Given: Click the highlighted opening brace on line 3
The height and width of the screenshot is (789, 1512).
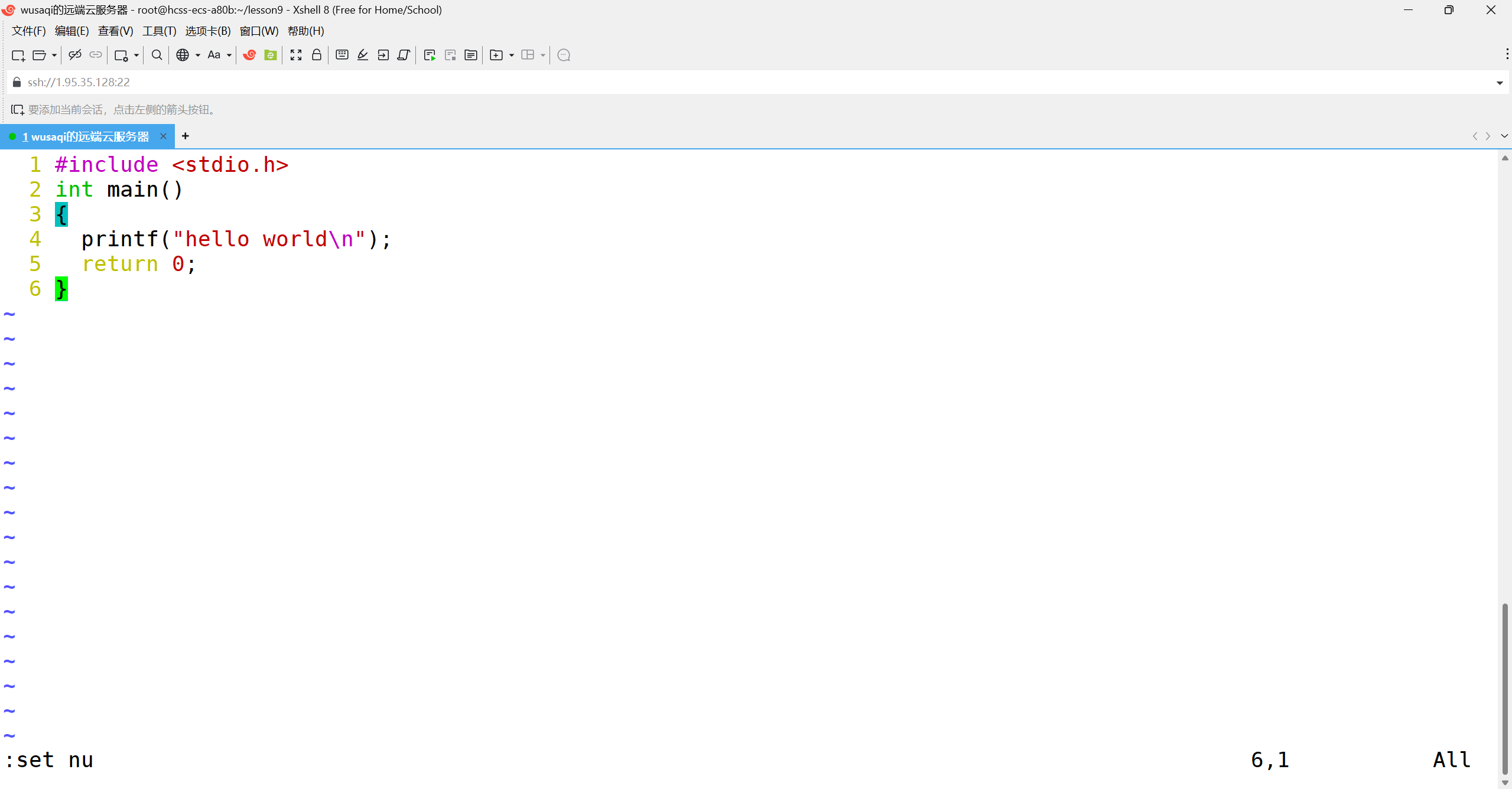Looking at the screenshot, I should (61, 214).
